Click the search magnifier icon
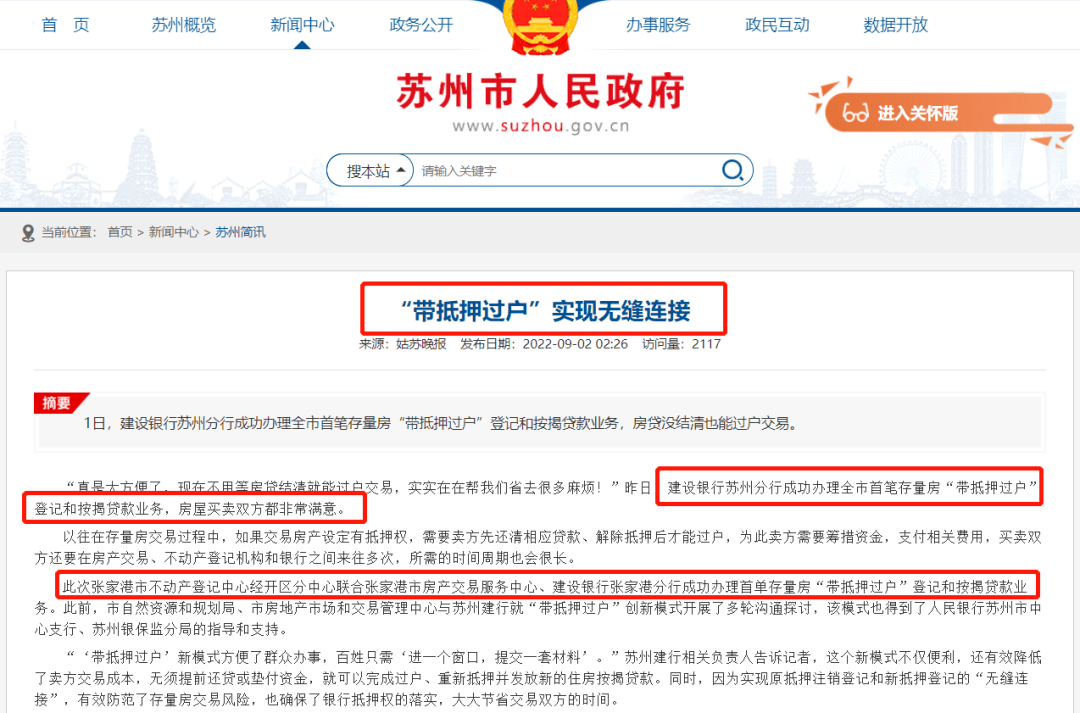The image size is (1080, 713). point(733,170)
